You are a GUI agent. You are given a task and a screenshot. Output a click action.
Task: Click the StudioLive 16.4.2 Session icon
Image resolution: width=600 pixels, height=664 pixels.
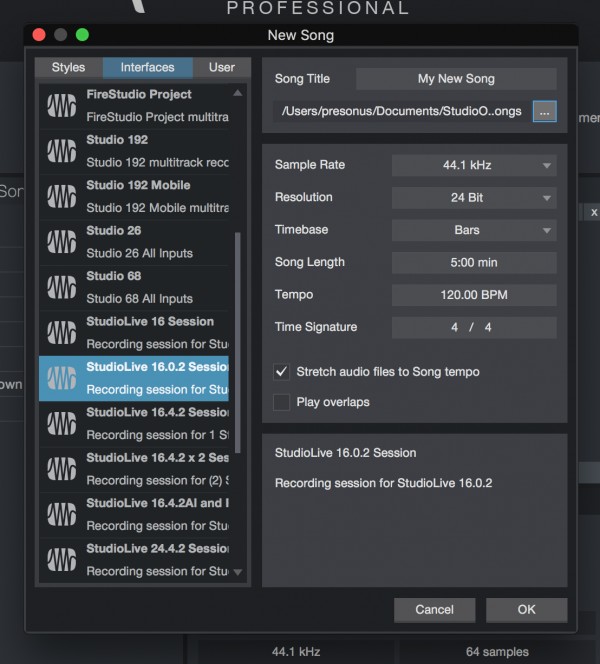pyautogui.click(x=62, y=423)
